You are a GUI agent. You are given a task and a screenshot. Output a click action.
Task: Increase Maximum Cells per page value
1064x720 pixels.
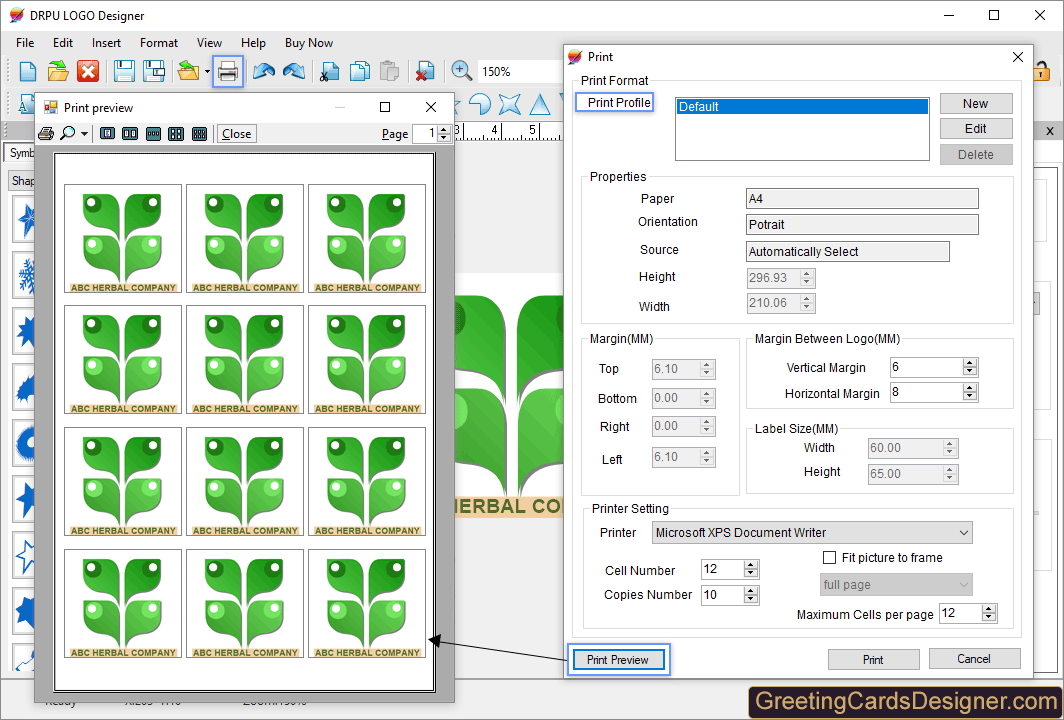pos(989,609)
